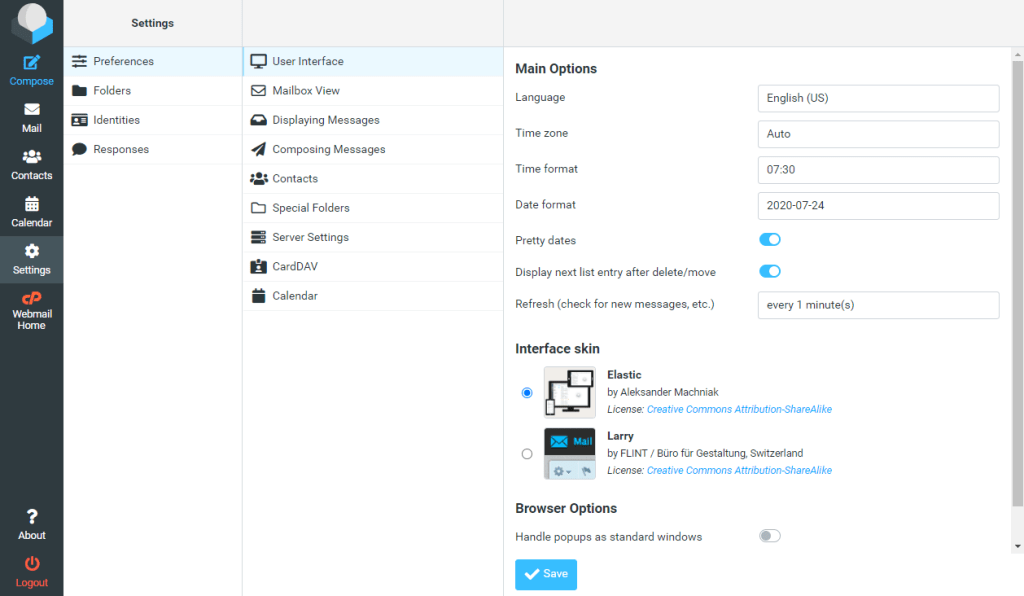The height and width of the screenshot is (596, 1024).
Task: Open the Folders settings section
Action: tap(112, 91)
